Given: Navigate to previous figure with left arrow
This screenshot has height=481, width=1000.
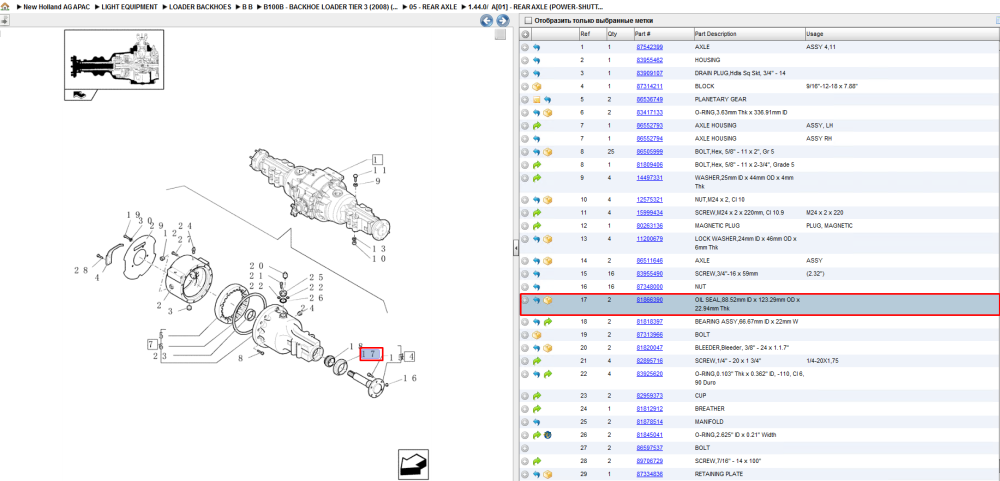Looking at the screenshot, I should 486,21.
